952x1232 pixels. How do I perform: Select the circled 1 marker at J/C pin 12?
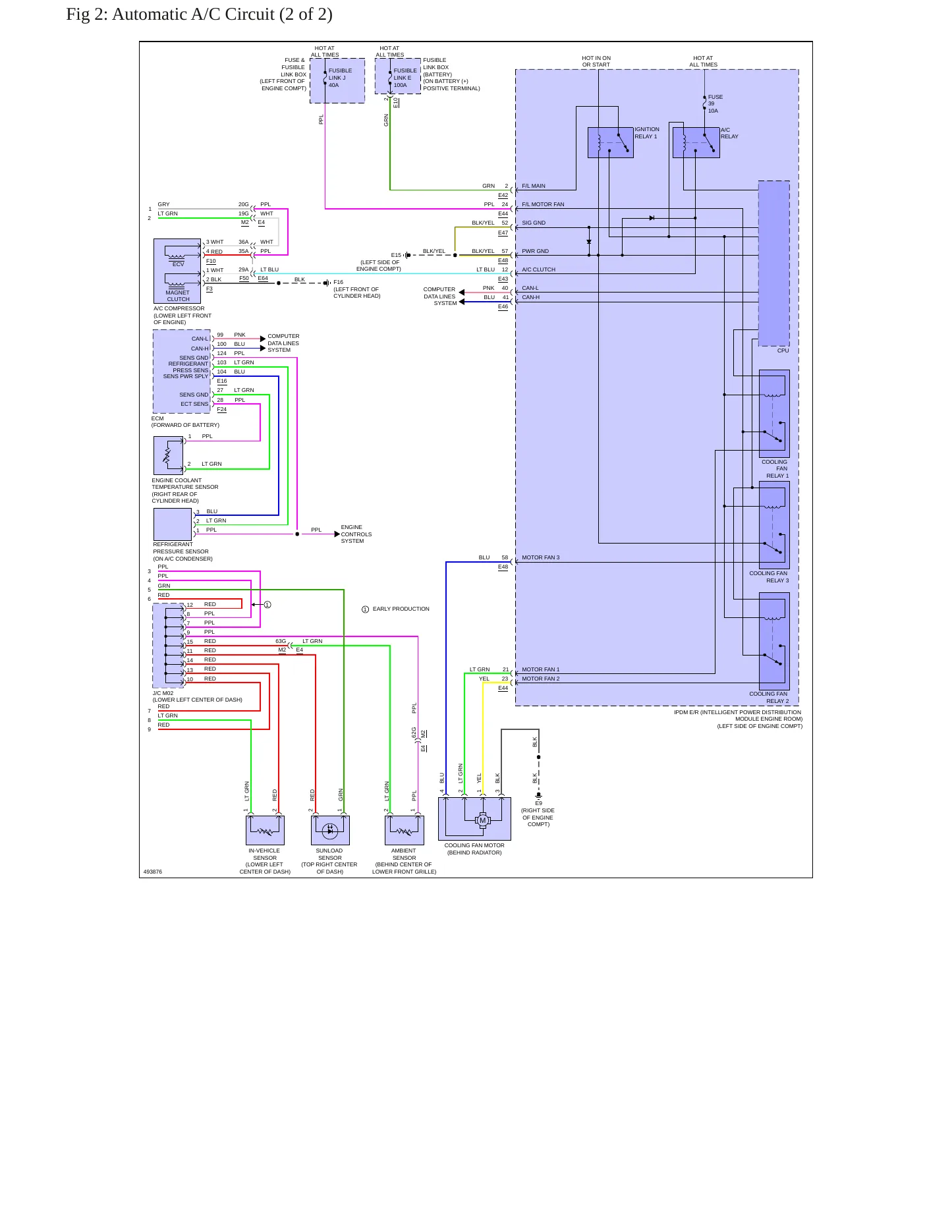pyautogui.click(x=267, y=605)
